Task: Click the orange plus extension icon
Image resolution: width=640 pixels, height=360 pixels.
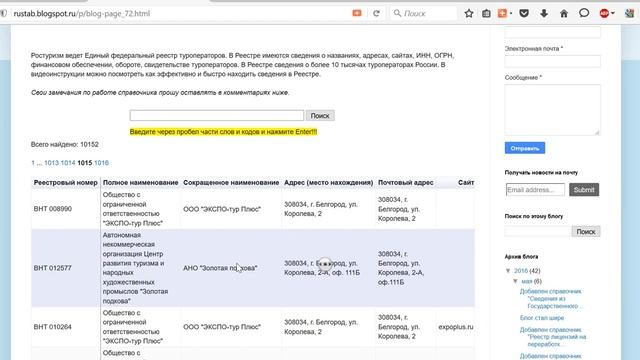Action: [502, 13]
